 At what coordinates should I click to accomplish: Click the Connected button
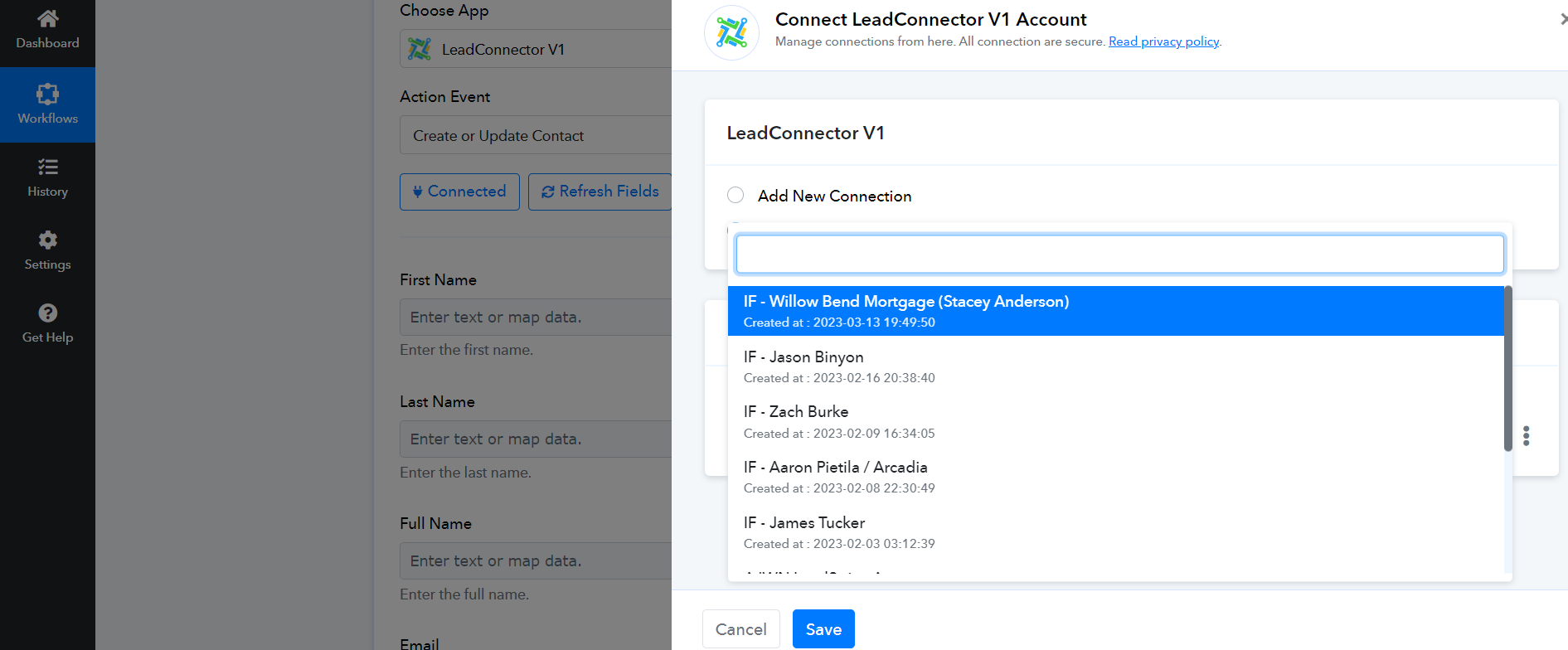pyautogui.click(x=459, y=192)
